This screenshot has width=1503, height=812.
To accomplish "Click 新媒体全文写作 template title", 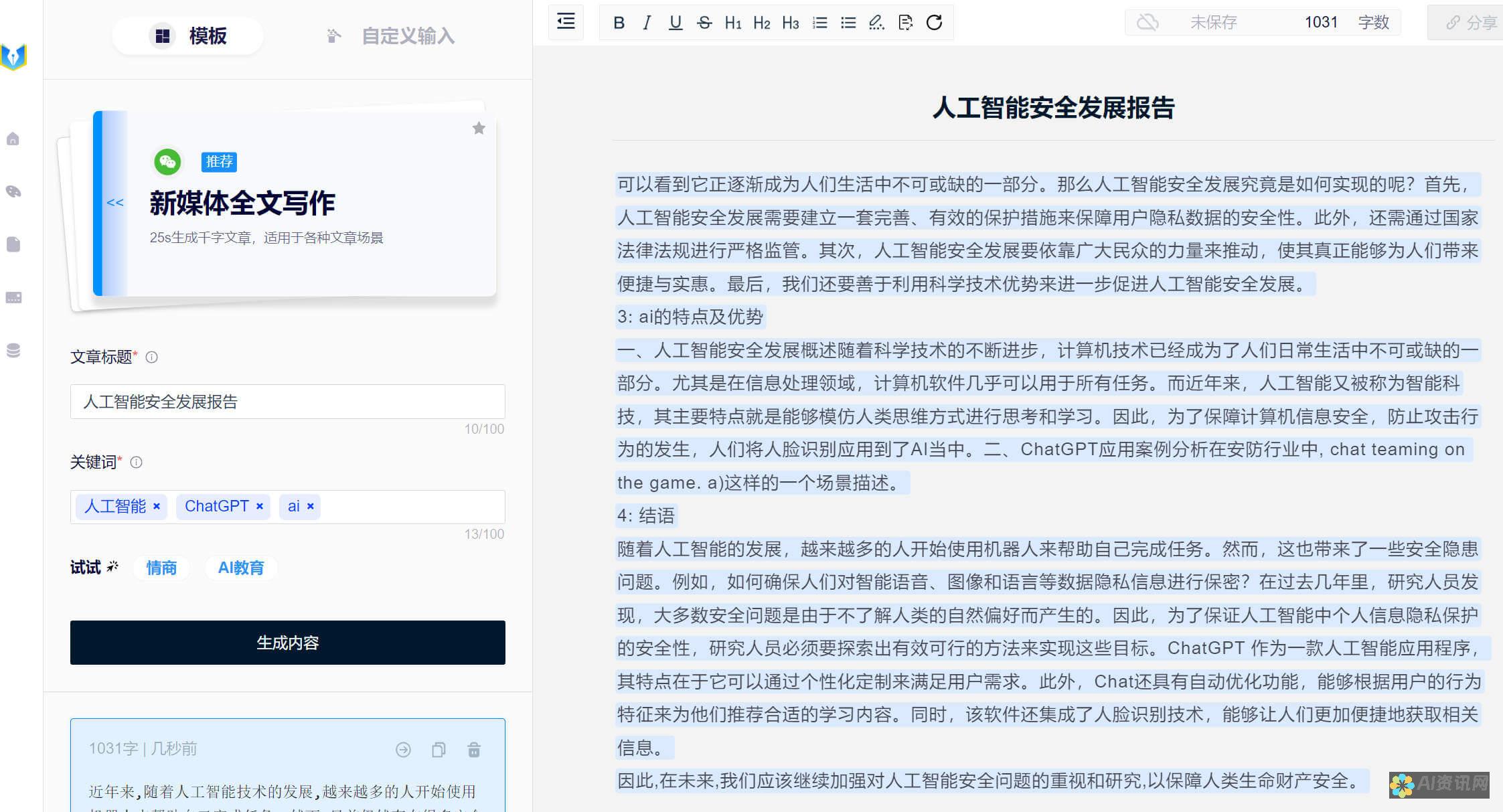I will [x=242, y=203].
